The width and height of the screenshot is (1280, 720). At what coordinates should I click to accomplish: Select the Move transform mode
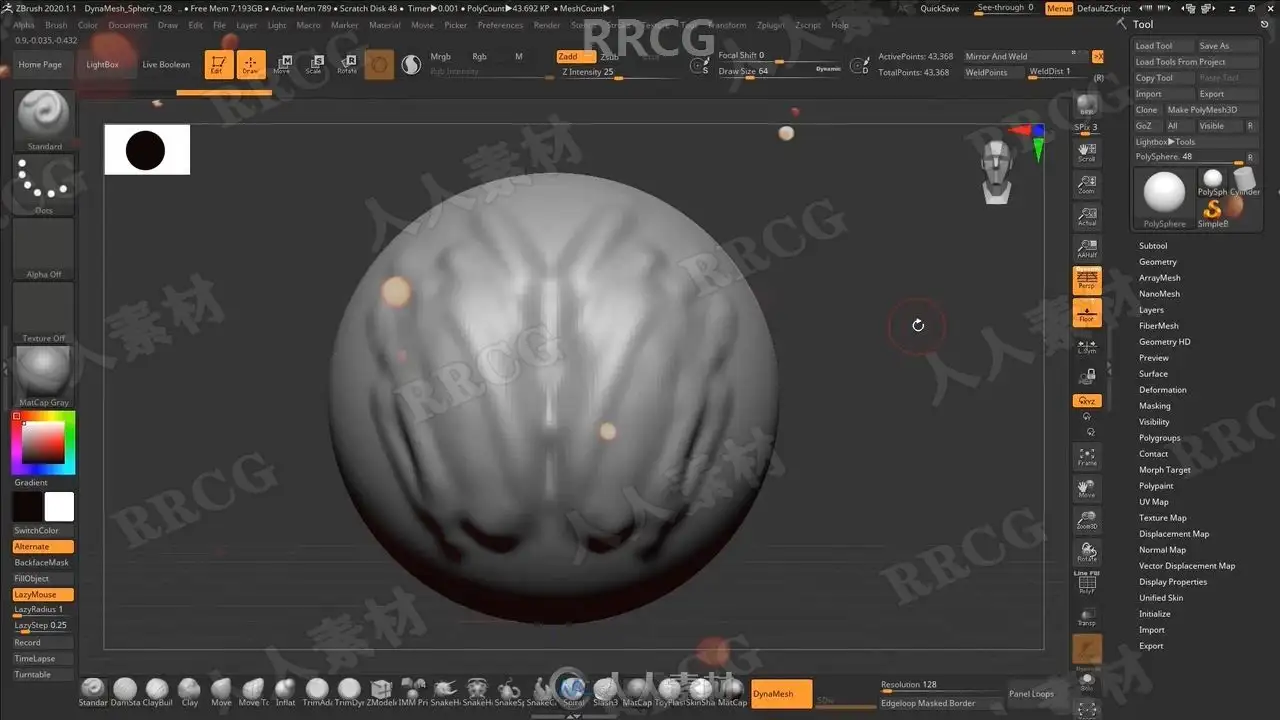point(283,65)
